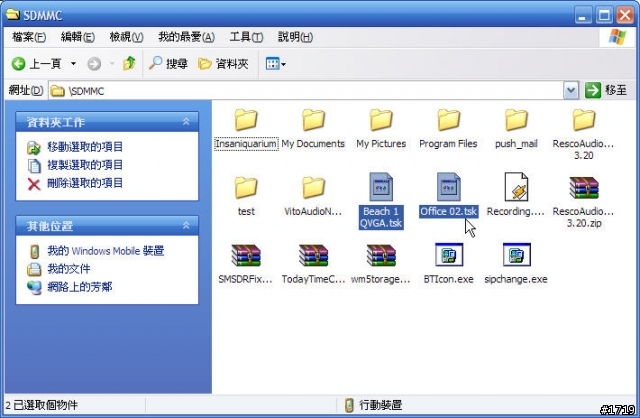Expand the address bar dropdown

pyautogui.click(x=571, y=90)
